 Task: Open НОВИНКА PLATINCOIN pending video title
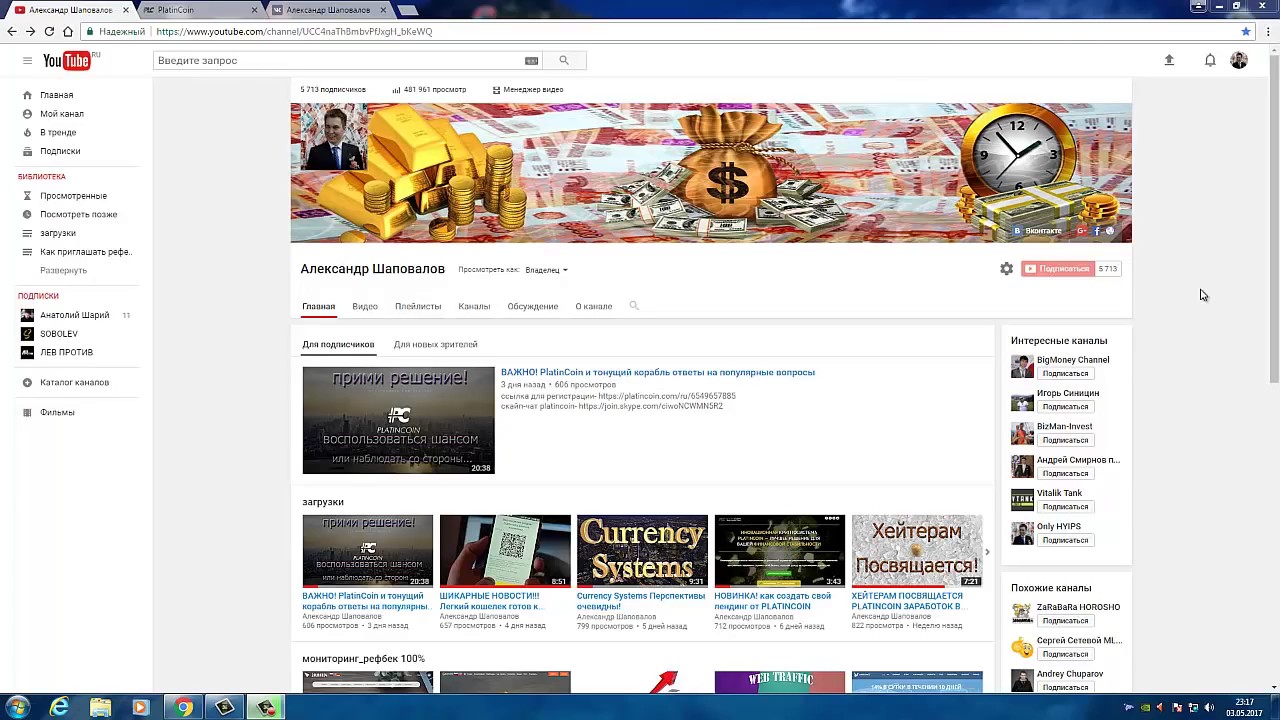pos(773,601)
